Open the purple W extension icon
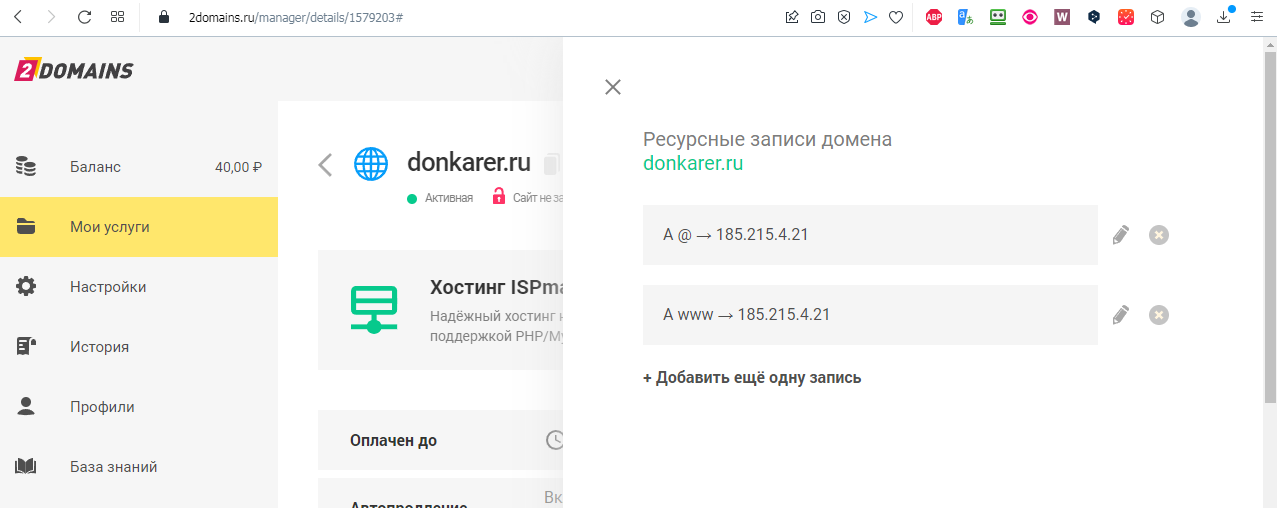Viewport: 1277px width, 508px height. [x=1062, y=17]
